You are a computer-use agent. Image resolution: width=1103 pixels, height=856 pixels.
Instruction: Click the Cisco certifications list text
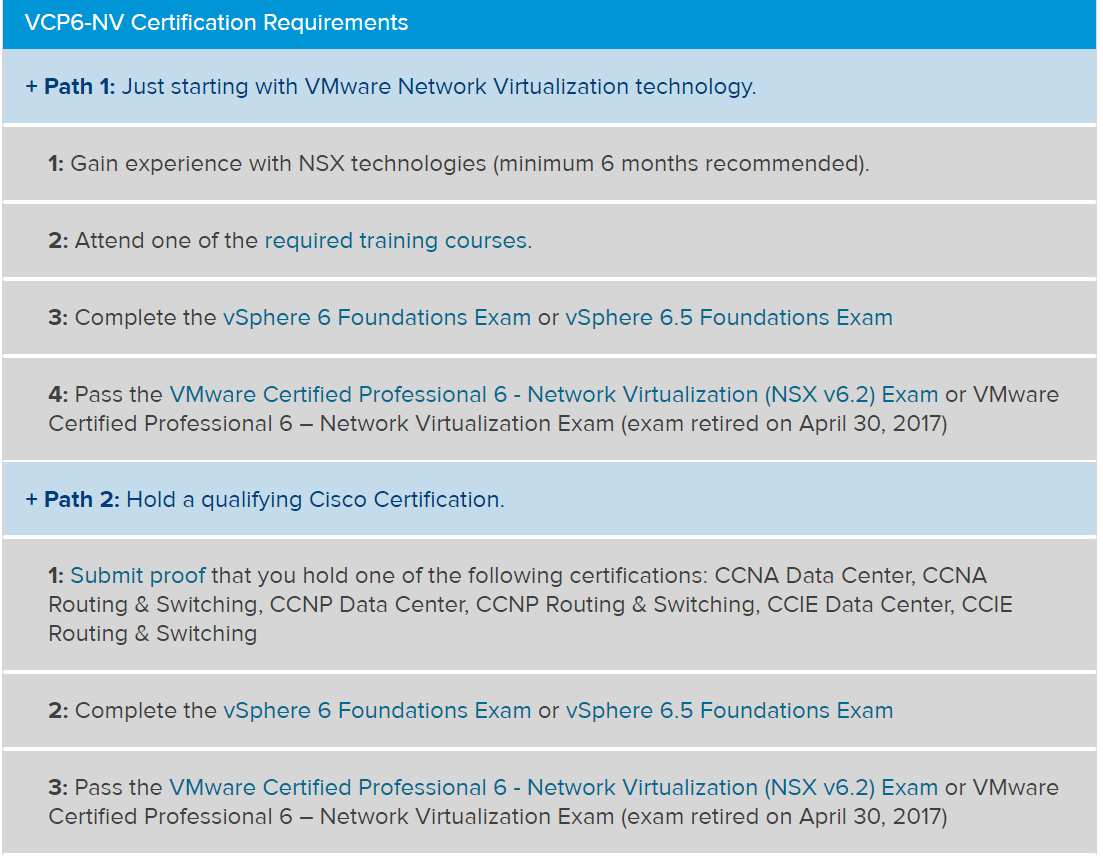[x=530, y=604]
